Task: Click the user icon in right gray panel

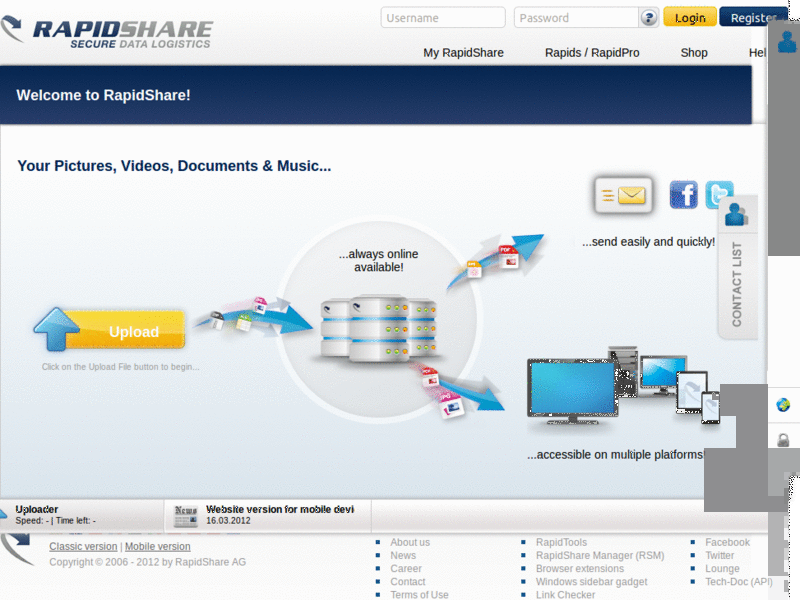Action: [x=787, y=42]
